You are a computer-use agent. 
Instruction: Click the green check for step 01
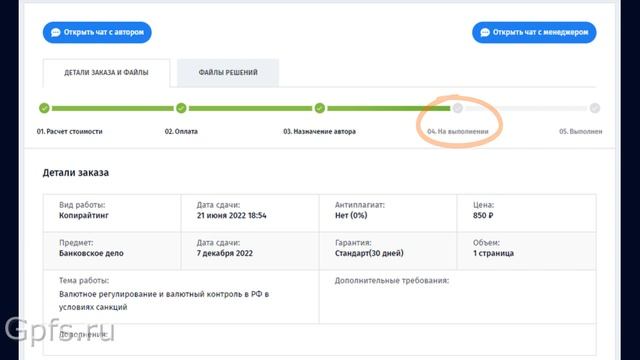(44, 108)
